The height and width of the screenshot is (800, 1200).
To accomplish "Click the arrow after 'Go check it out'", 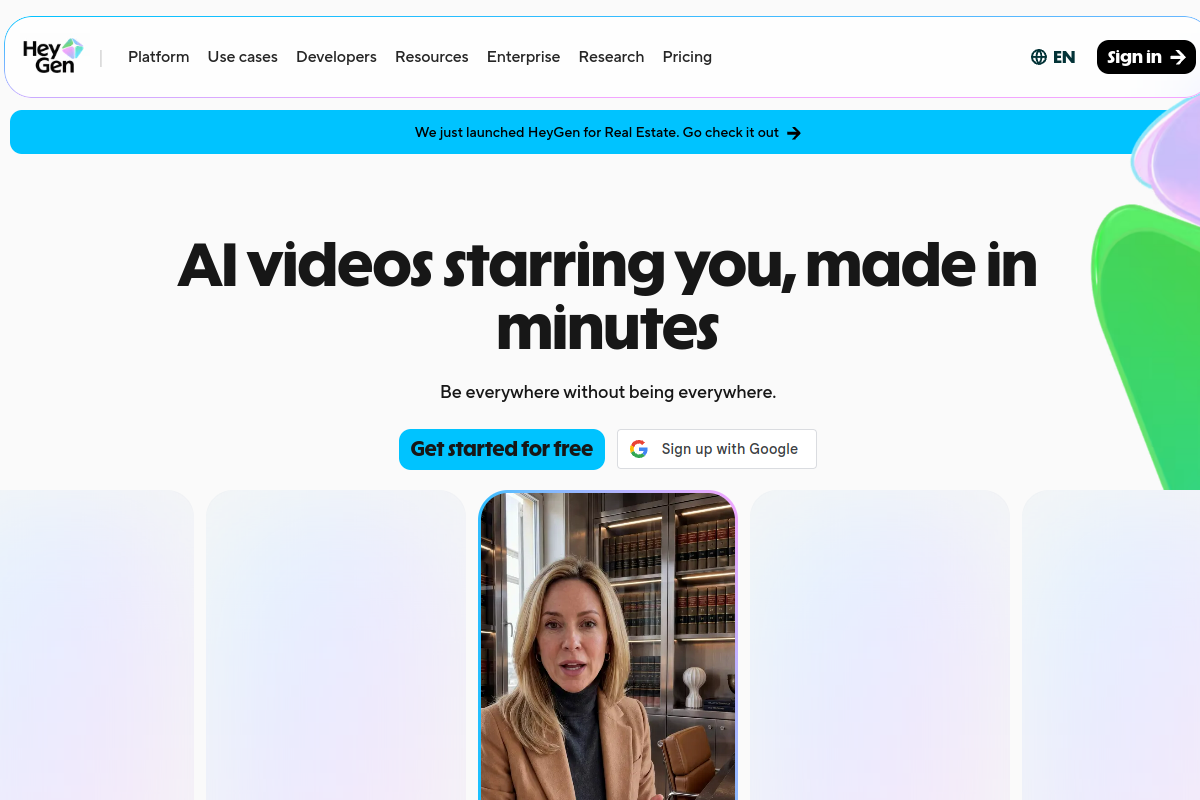I will (x=794, y=133).
